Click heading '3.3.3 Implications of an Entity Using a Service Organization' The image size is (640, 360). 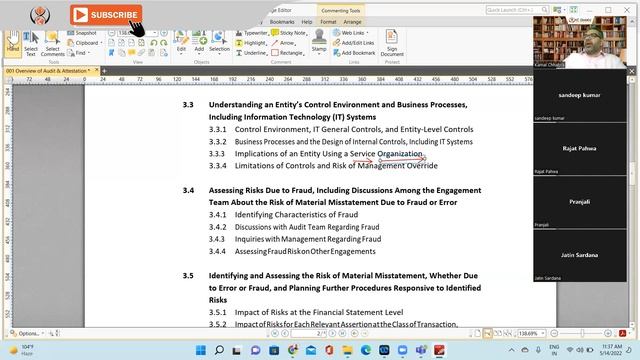click(x=316, y=154)
